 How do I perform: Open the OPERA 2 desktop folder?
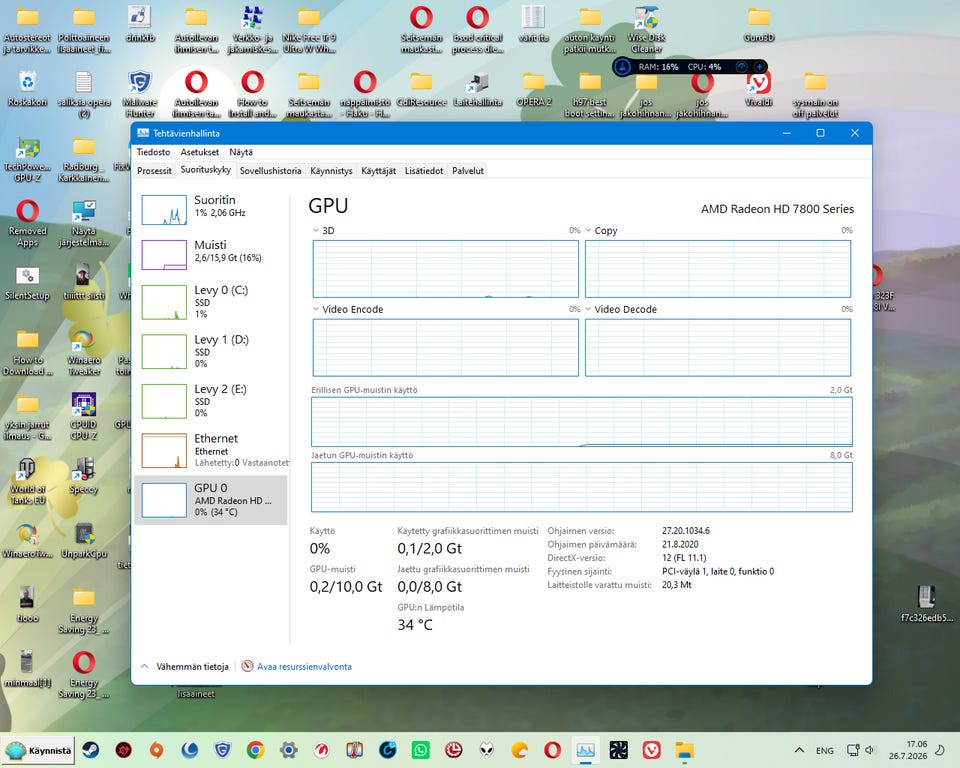point(534,89)
